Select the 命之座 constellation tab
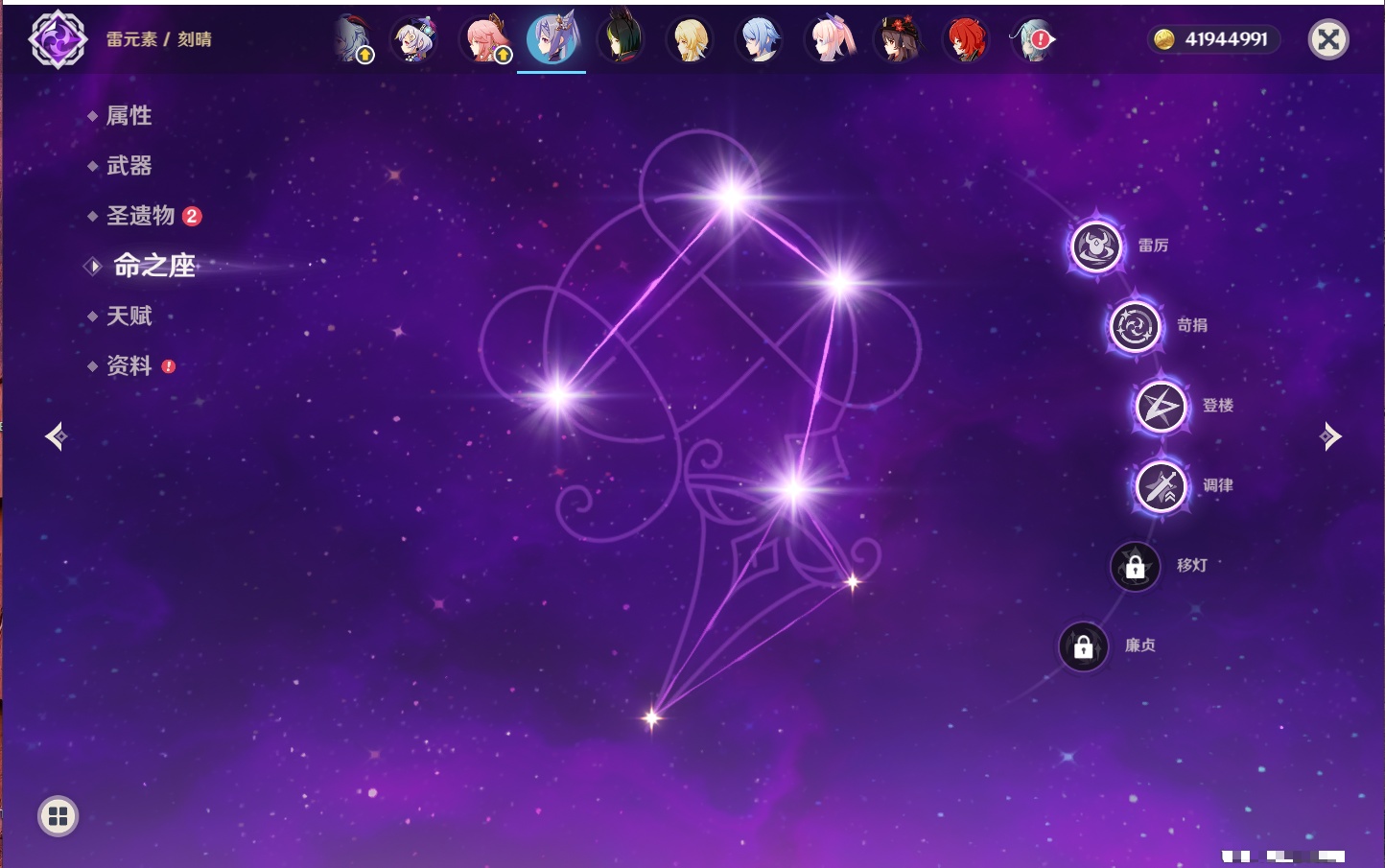This screenshot has width=1385, height=868. [154, 266]
